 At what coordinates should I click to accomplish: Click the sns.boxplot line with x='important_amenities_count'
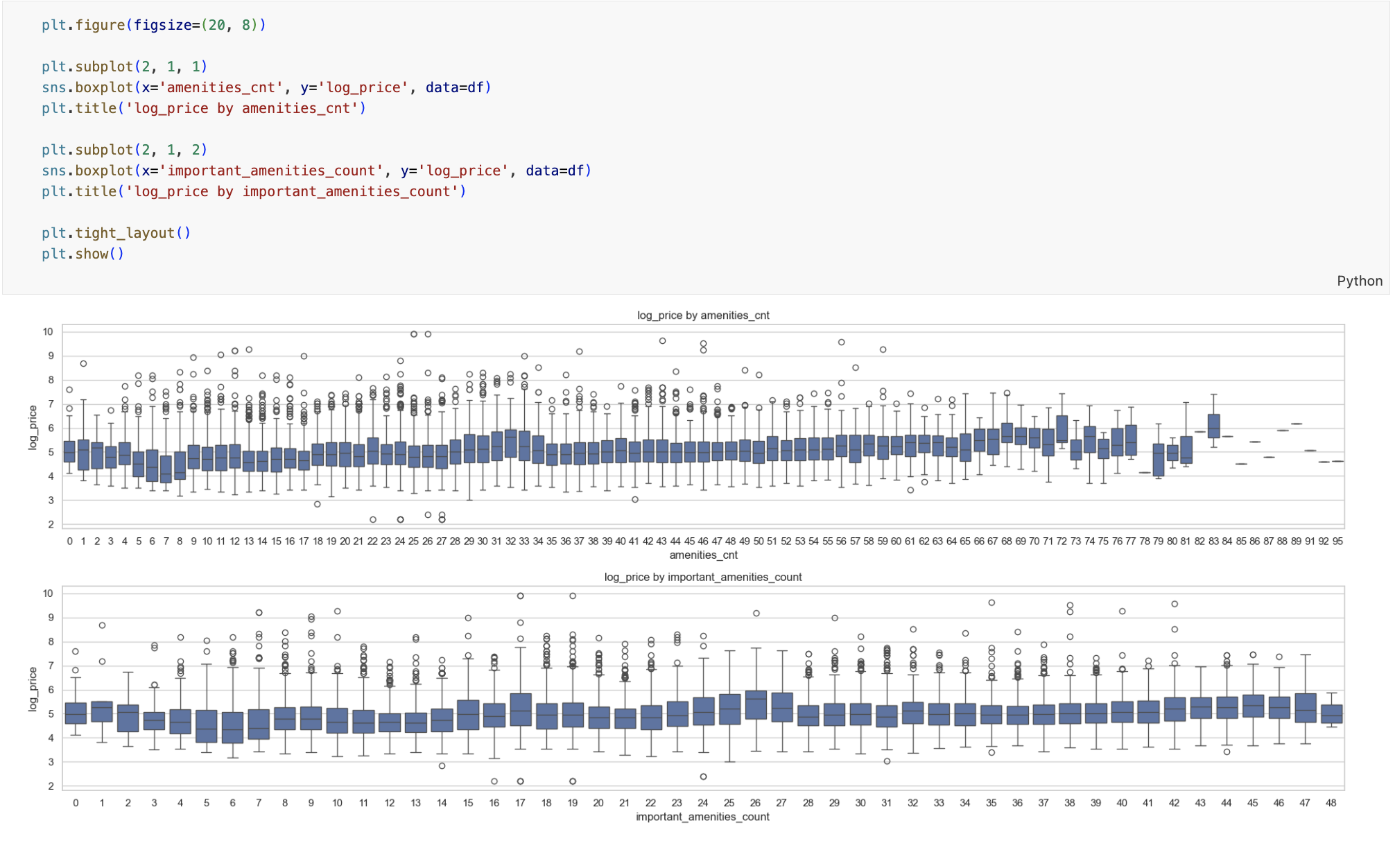[316, 171]
